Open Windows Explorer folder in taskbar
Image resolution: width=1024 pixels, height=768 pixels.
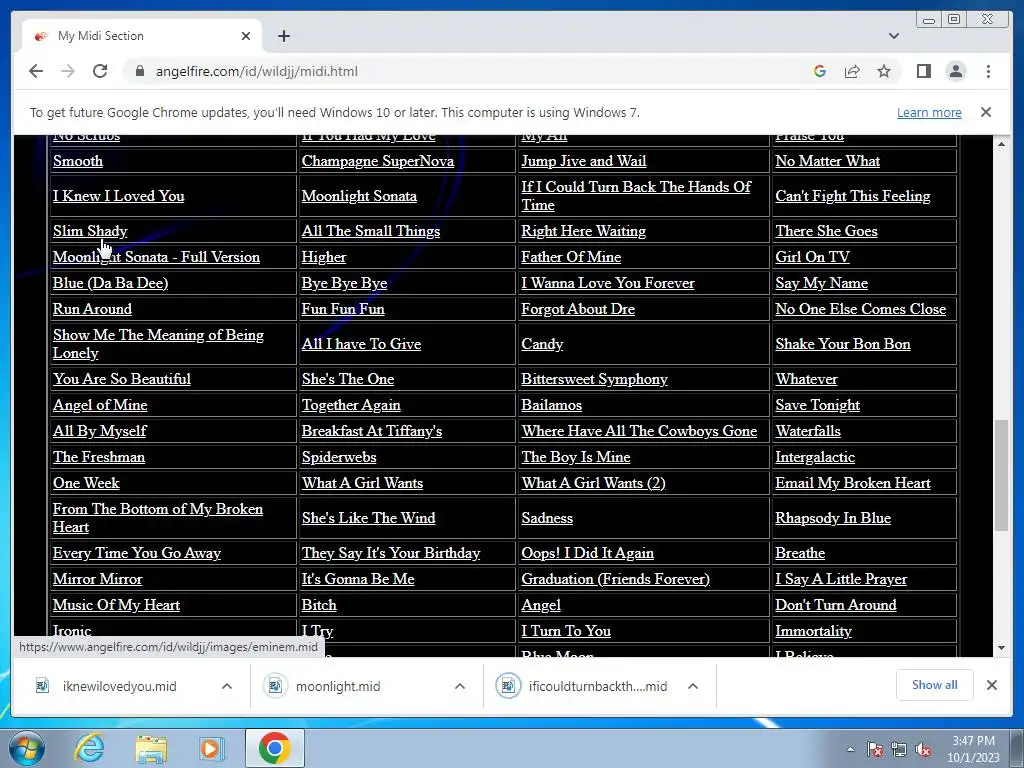151,748
